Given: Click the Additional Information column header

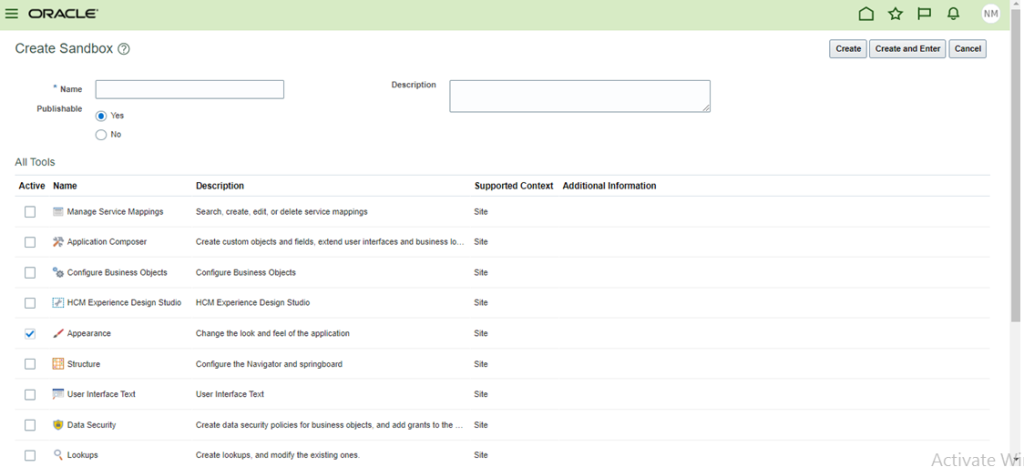Looking at the screenshot, I should (609, 185).
